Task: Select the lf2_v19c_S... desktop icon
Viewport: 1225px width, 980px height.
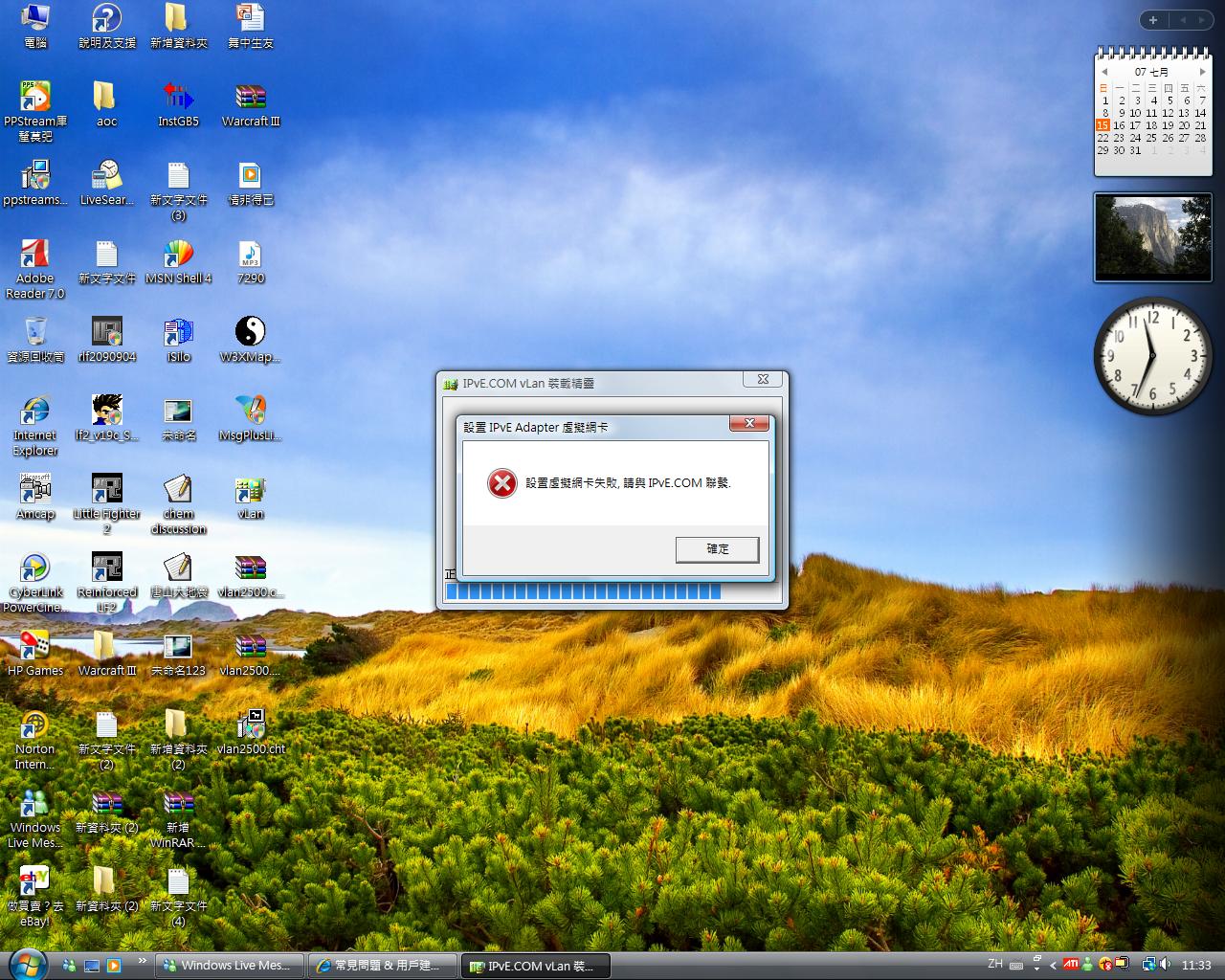Action: pos(106,418)
